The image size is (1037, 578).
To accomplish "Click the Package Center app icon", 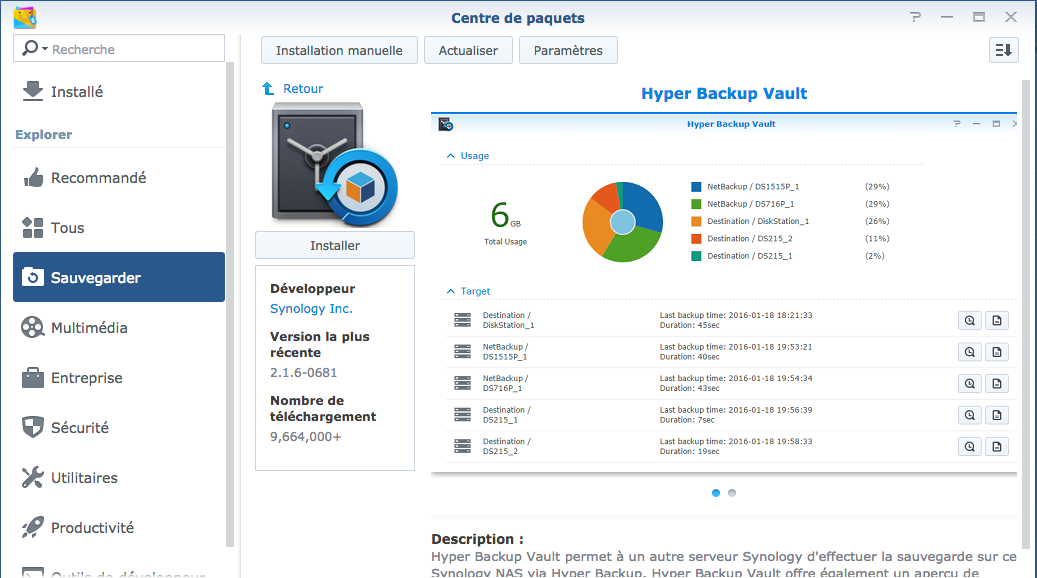I will click(25, 17).
